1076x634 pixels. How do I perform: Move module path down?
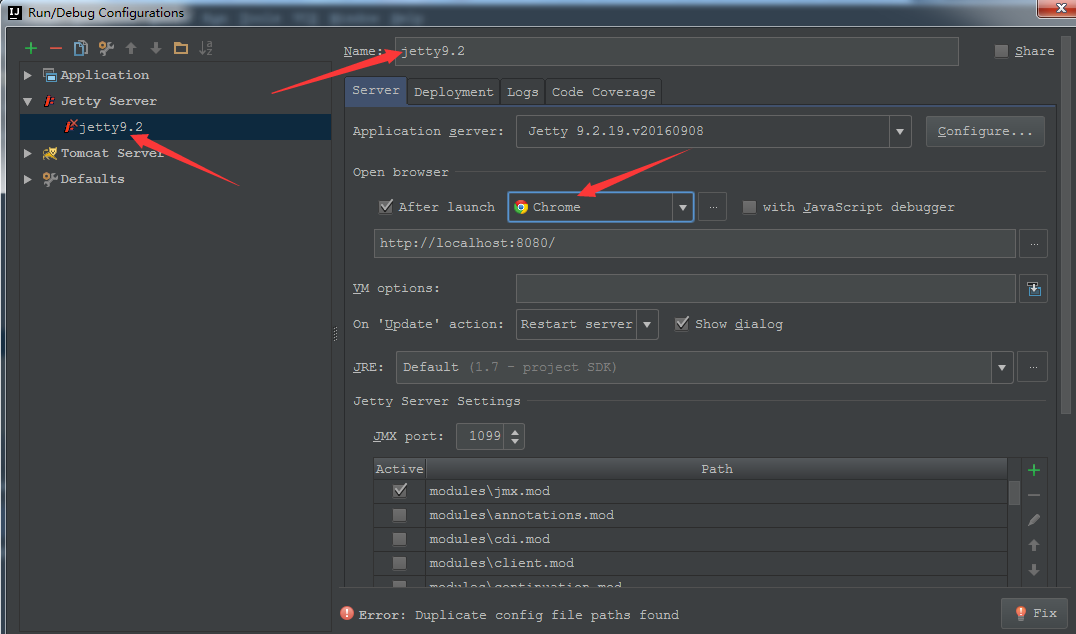[x=1033, y=570]
